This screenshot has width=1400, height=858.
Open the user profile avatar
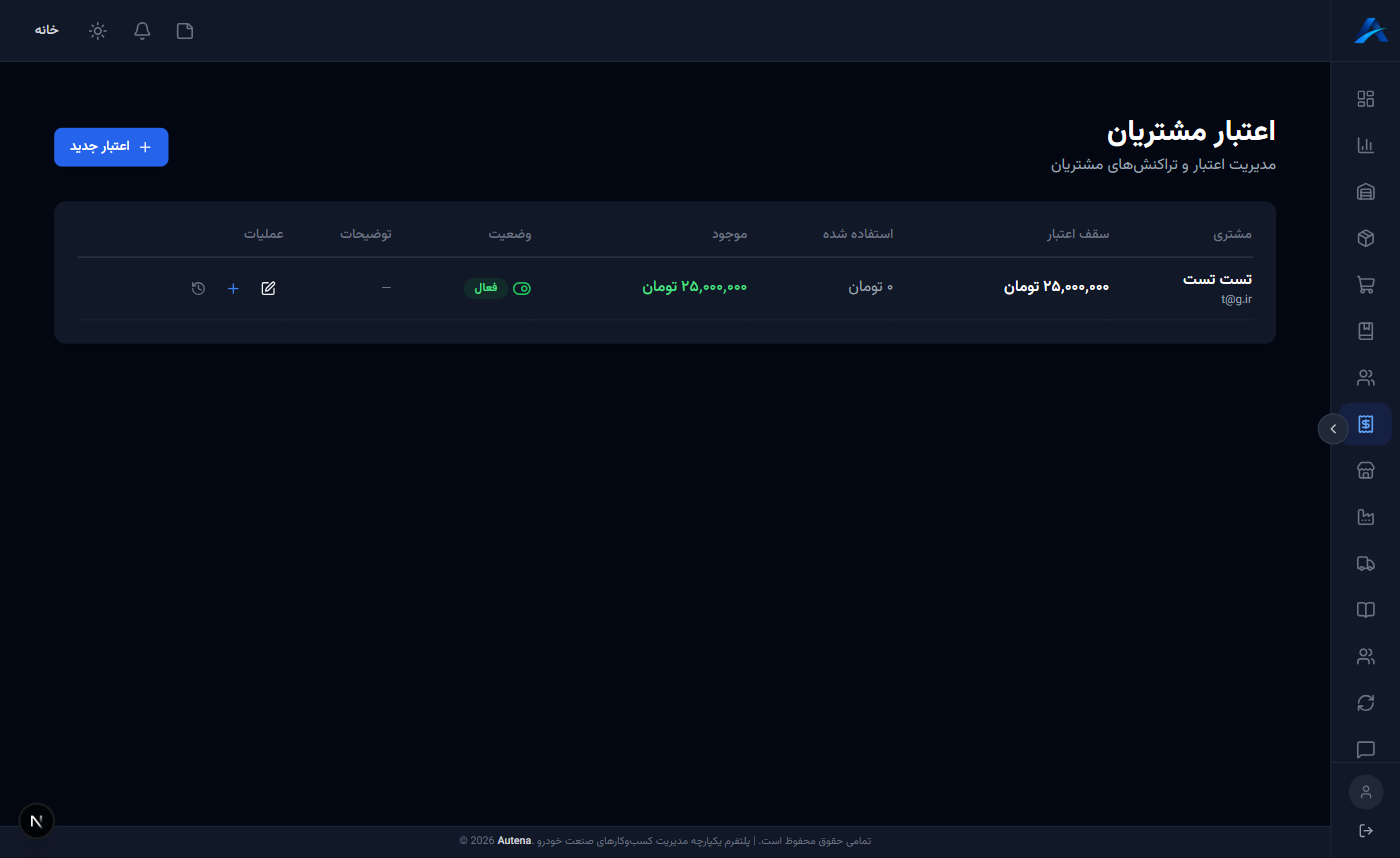(1365, 792)
